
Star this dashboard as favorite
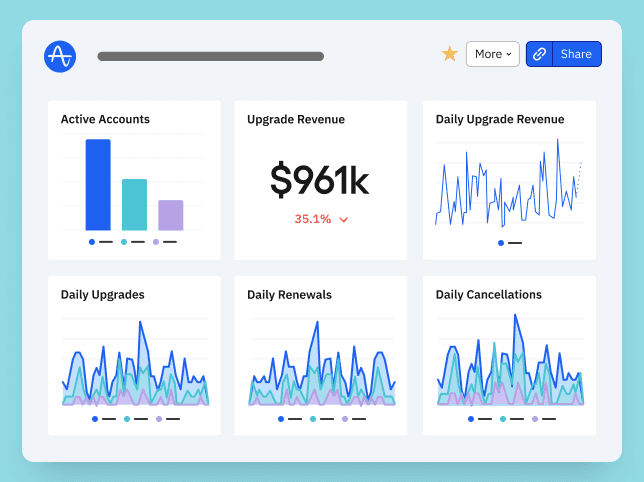click(450, 54)
